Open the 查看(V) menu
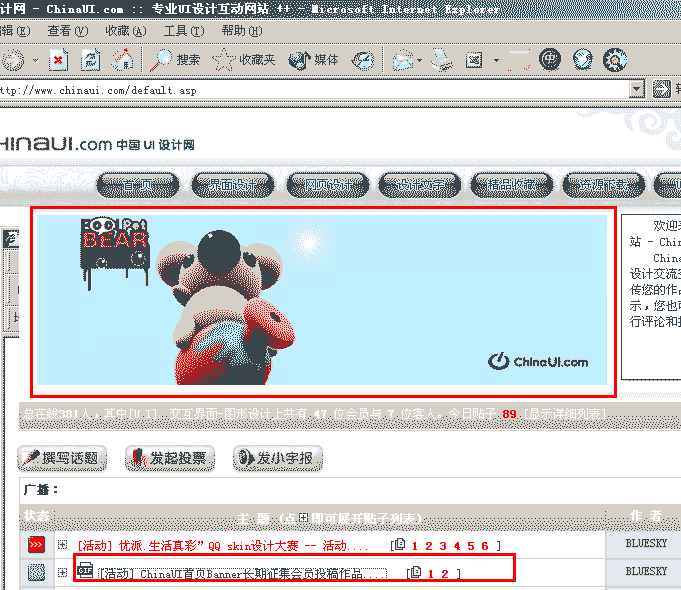 tap(68, 31)
